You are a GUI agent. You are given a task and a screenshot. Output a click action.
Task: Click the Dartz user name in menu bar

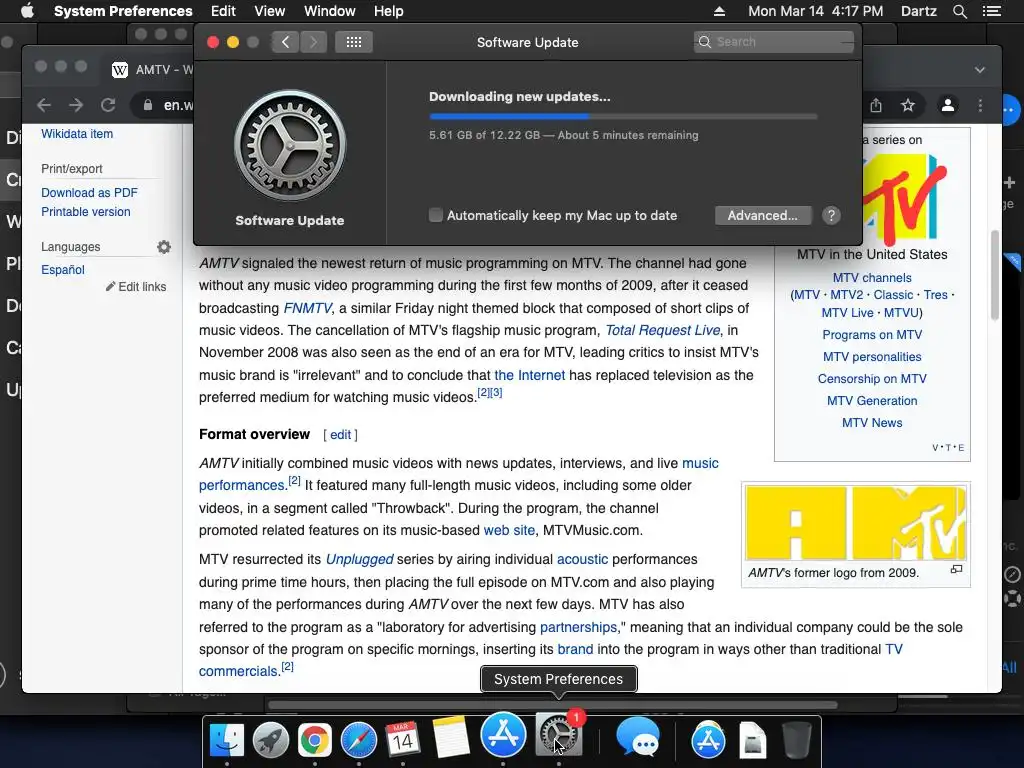(x=919, y=11)
